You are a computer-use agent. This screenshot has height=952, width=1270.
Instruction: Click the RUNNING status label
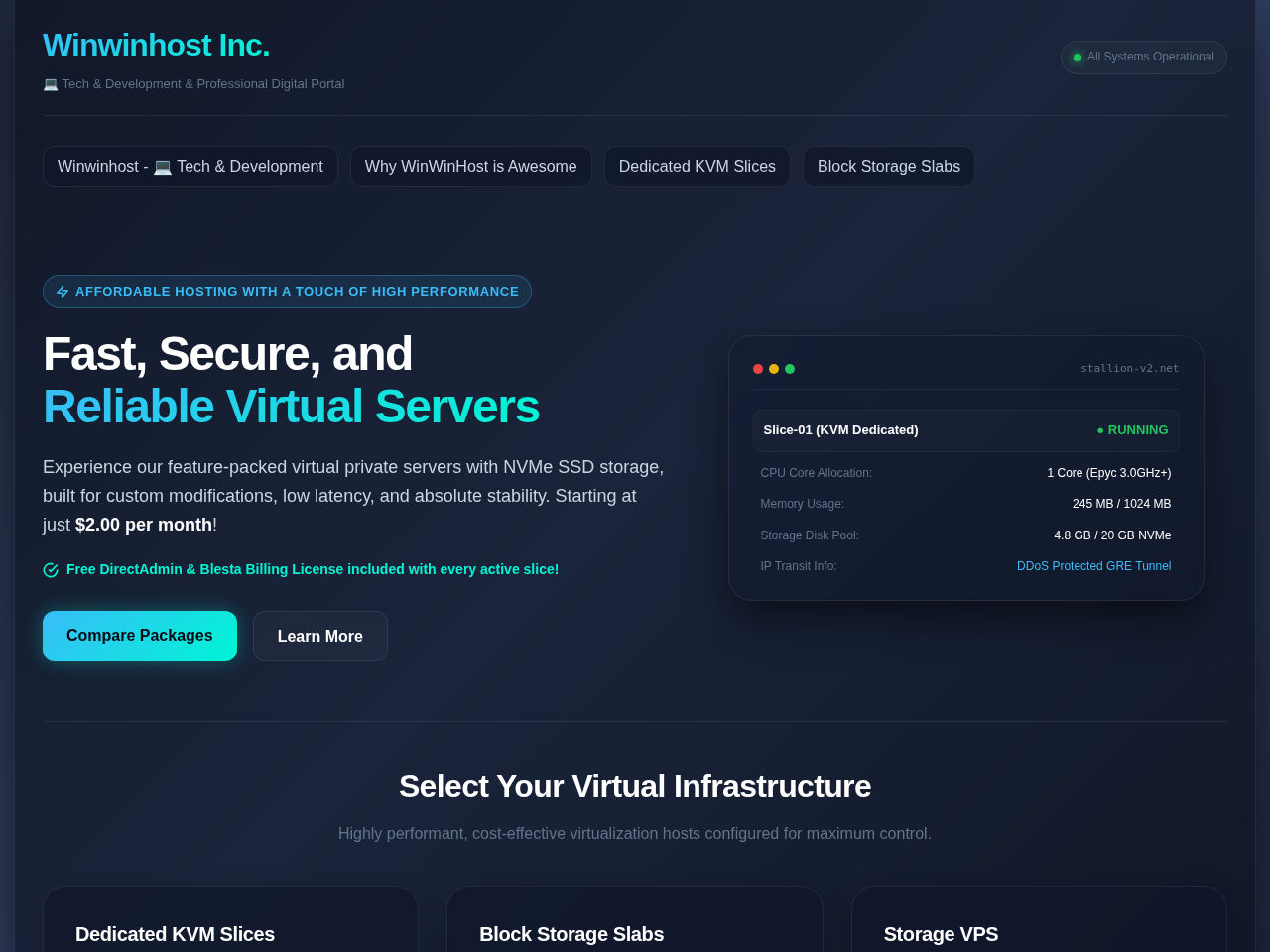pyautogui.click(x=1133, y=430)
